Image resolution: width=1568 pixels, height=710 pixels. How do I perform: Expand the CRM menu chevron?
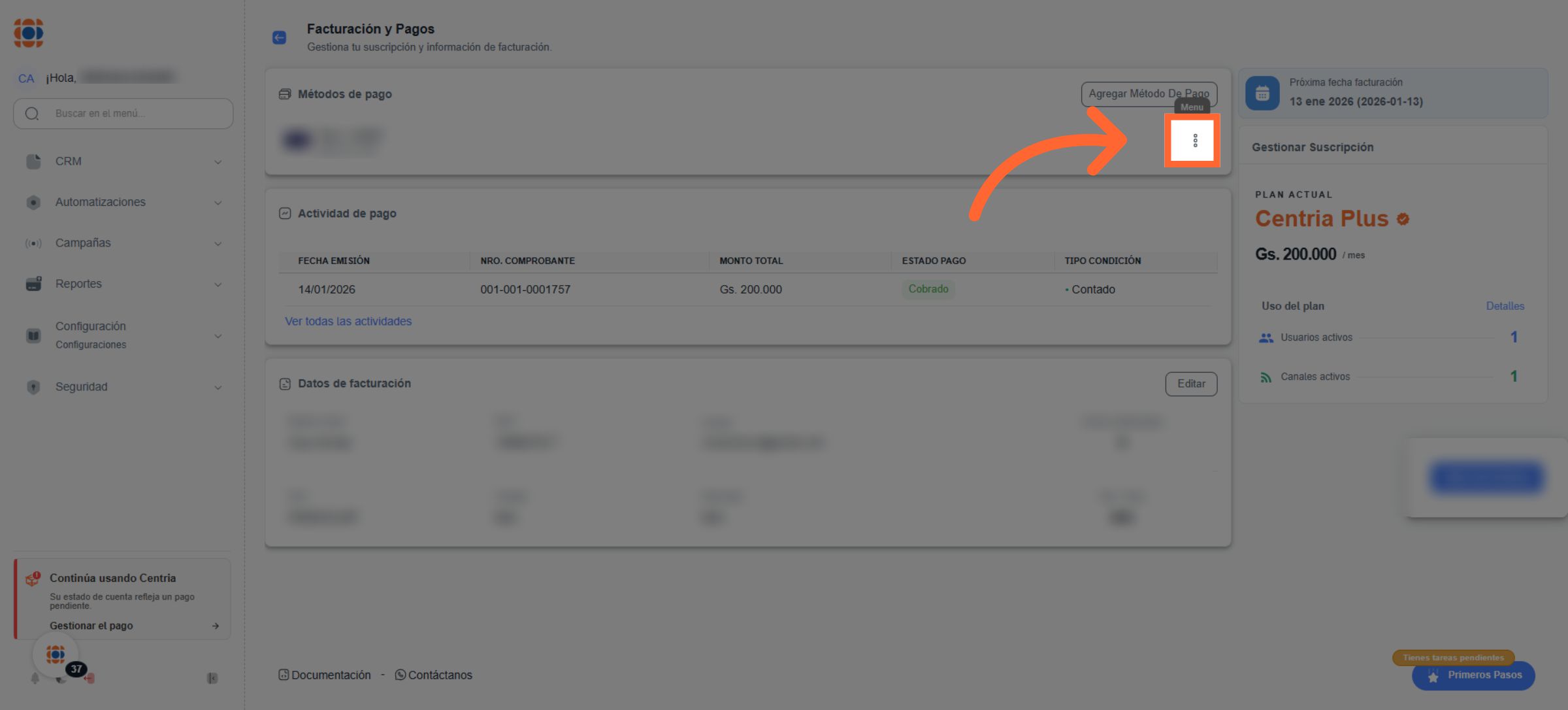(218, 162)
